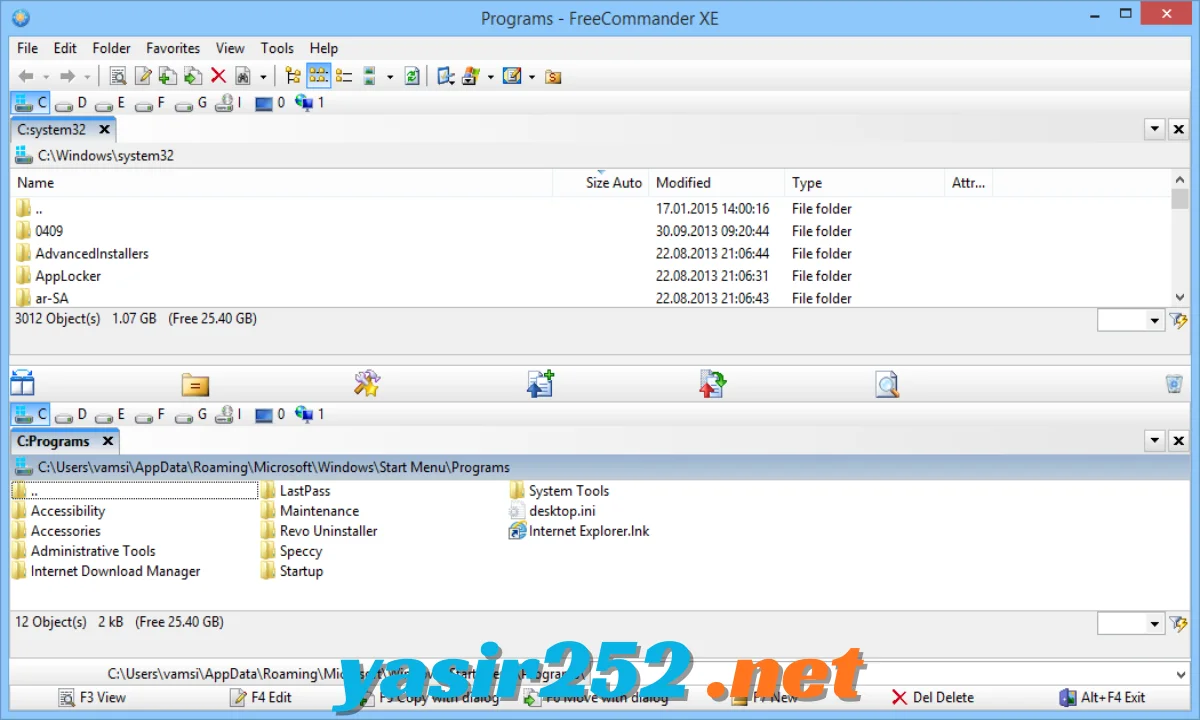Sort by the Size Auto column header
The height and width of the screenshot is (720, 1200).
click(601, 183)
